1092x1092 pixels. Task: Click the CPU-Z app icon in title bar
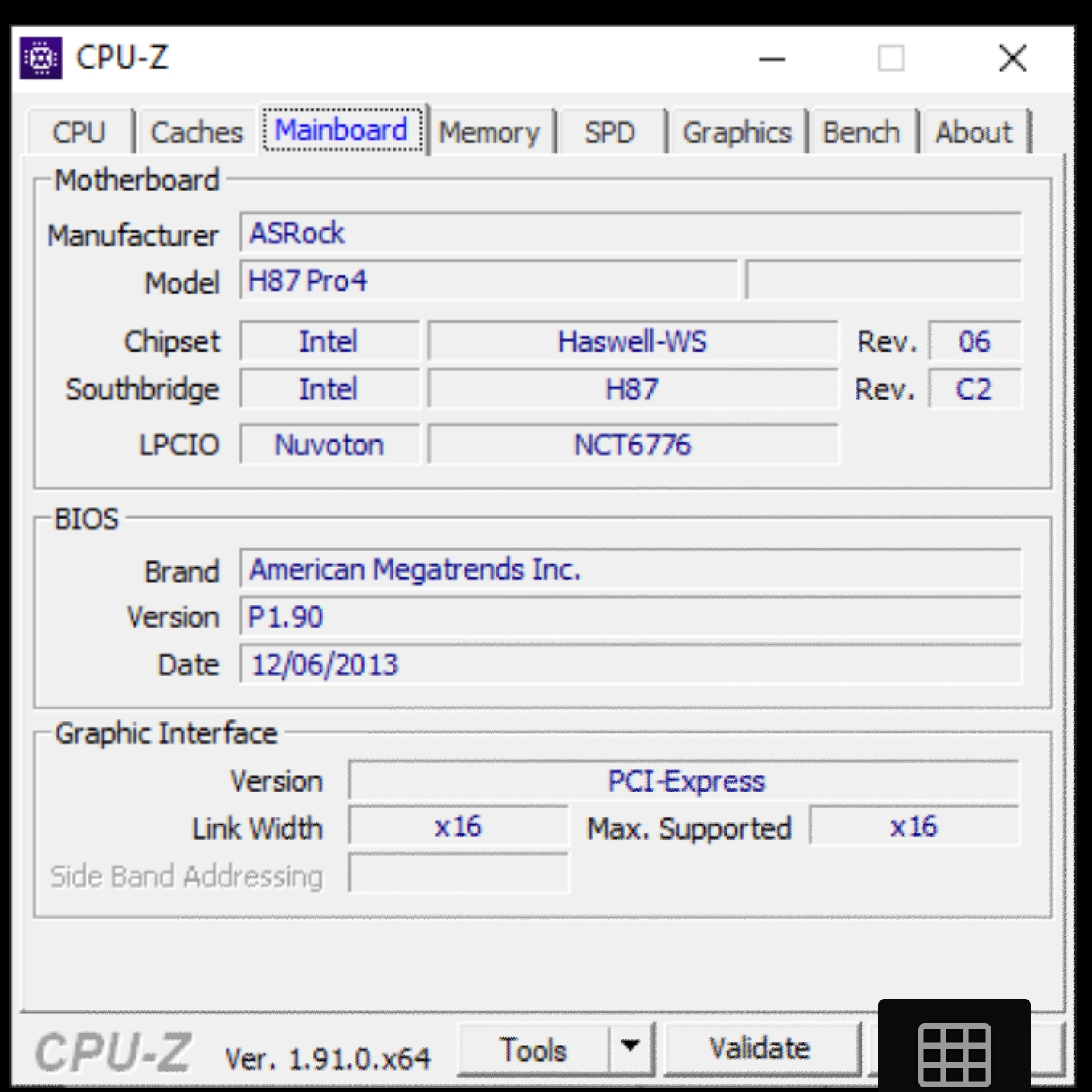pyautogui.click(x=40, y=58)
